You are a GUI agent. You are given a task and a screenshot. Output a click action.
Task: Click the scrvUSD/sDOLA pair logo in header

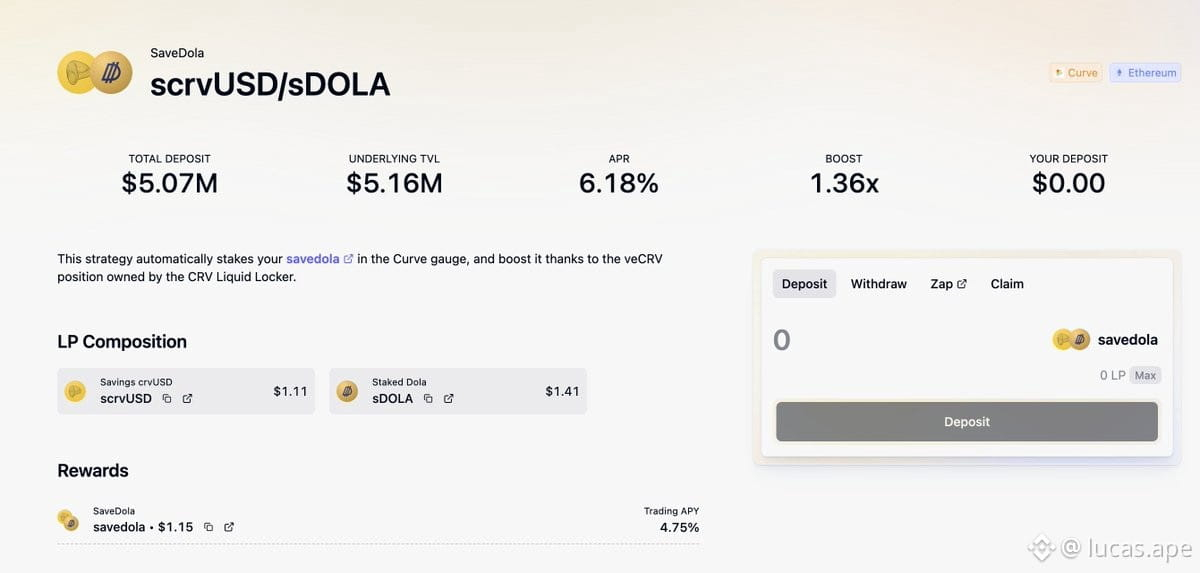coord(95,73)
